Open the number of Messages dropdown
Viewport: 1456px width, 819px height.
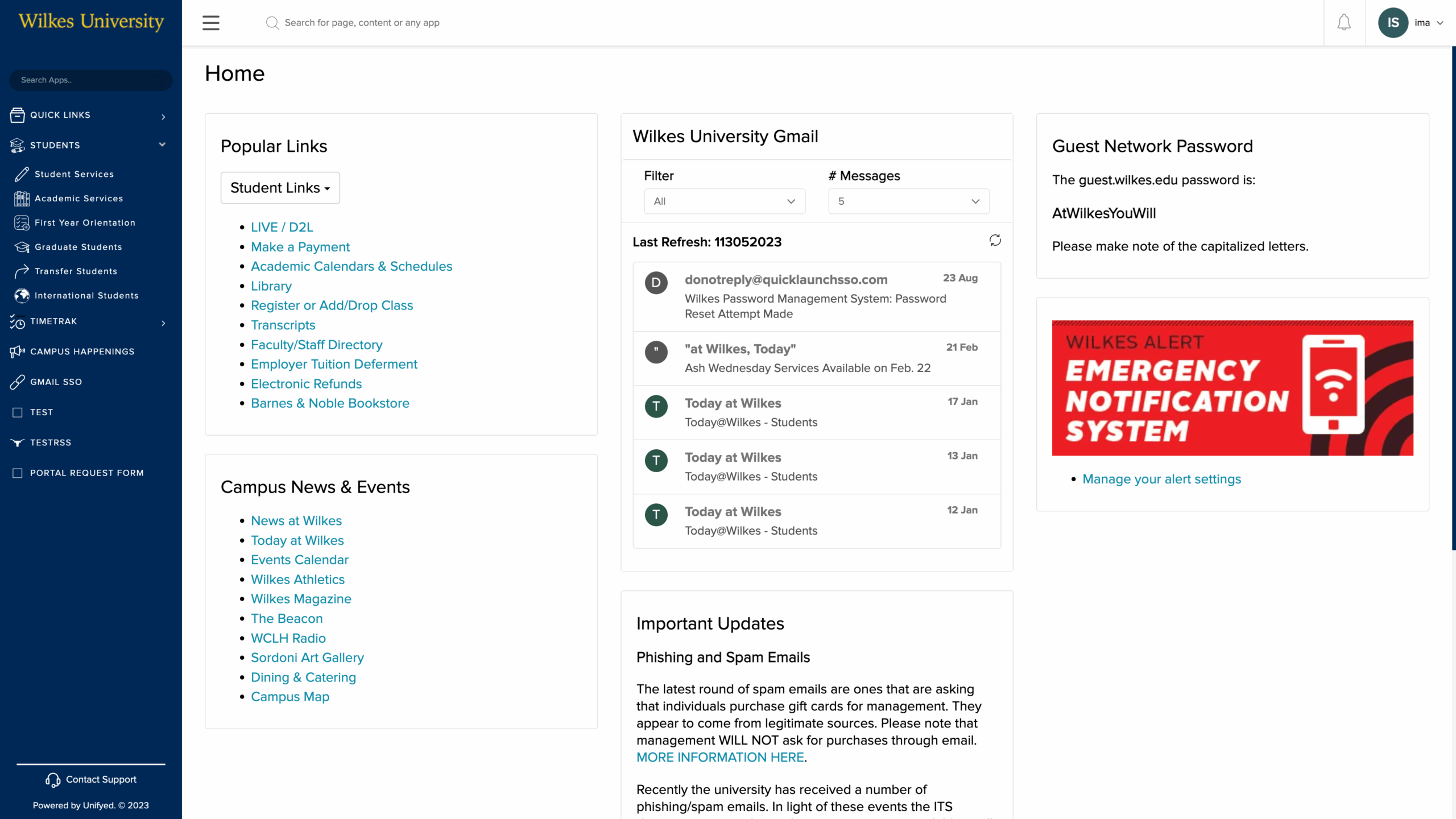pos(908,201)
